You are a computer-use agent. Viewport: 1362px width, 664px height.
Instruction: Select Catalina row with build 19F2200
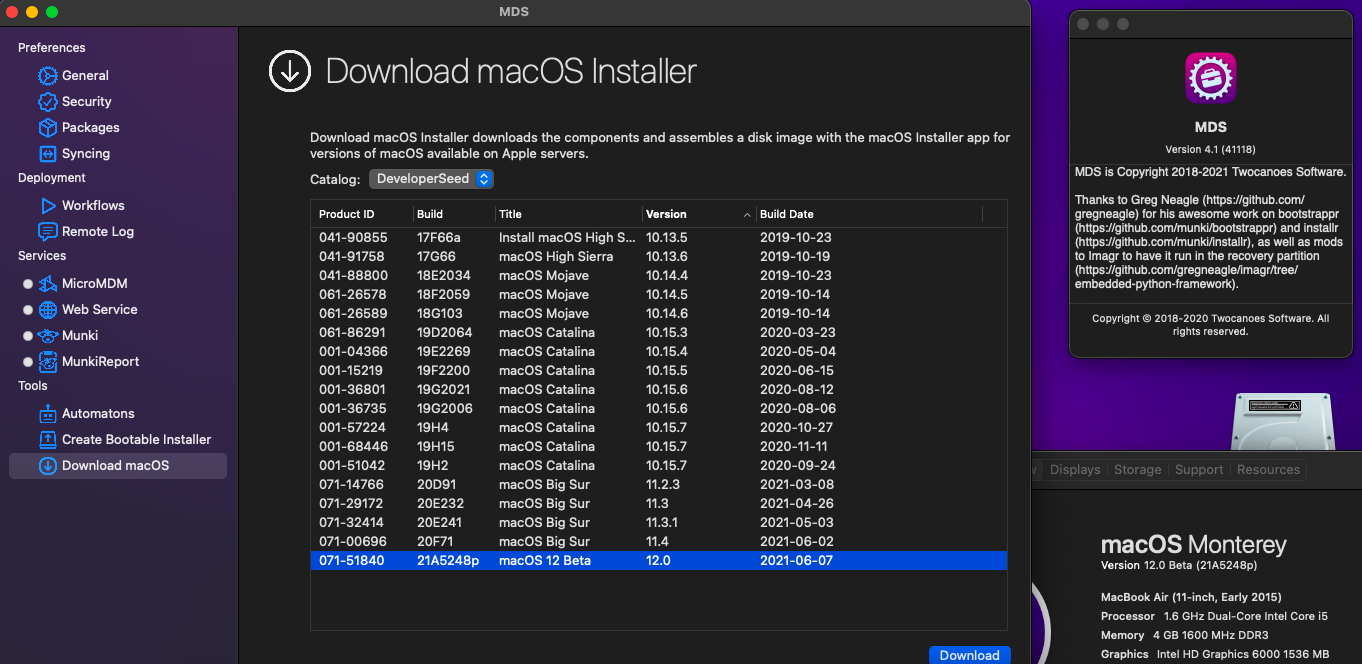[659, 370]
